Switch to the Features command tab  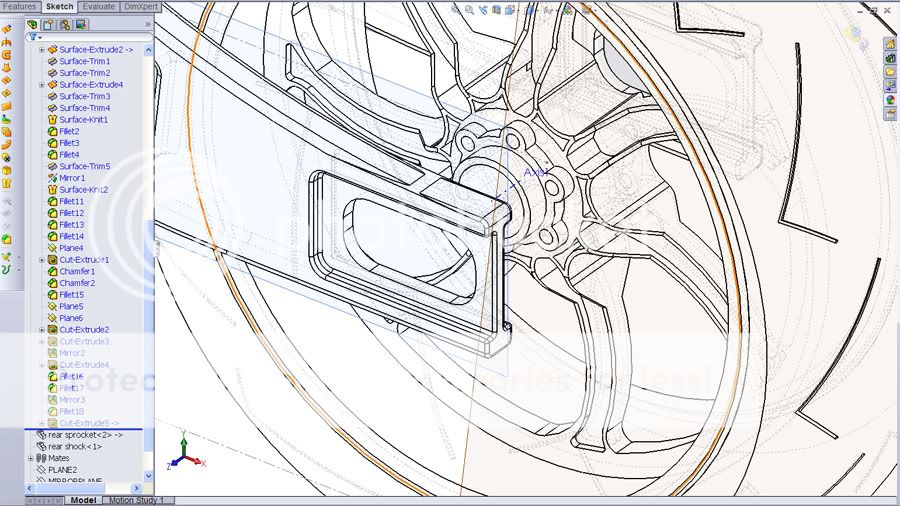[x=20, y=6]
